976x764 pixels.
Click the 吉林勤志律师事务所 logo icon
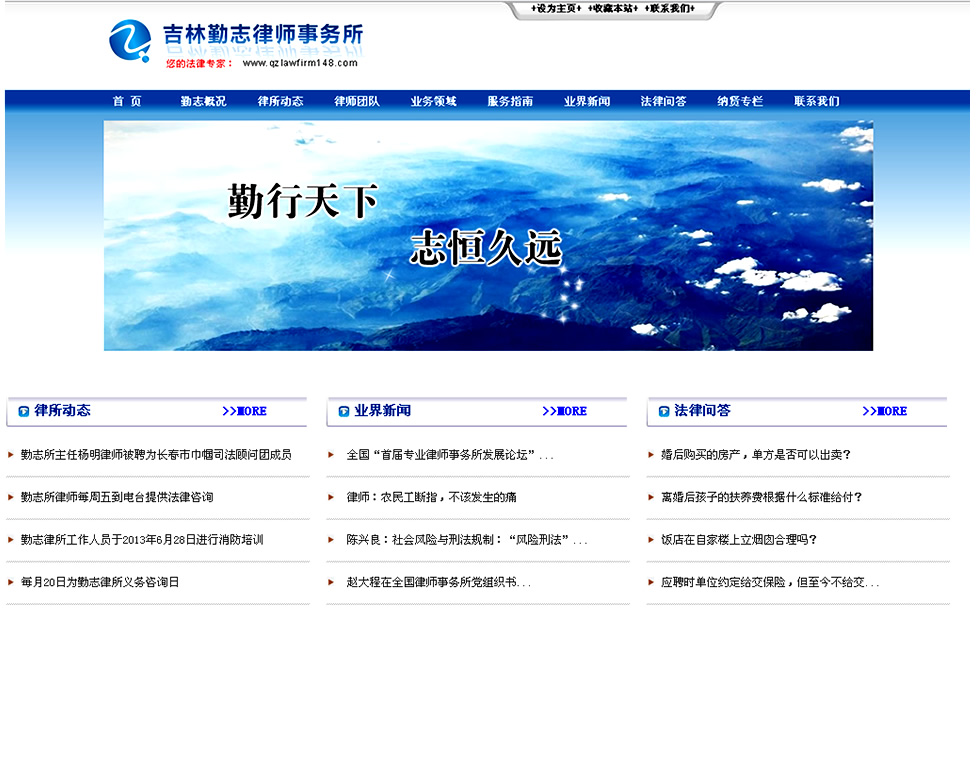coord(129,40)
